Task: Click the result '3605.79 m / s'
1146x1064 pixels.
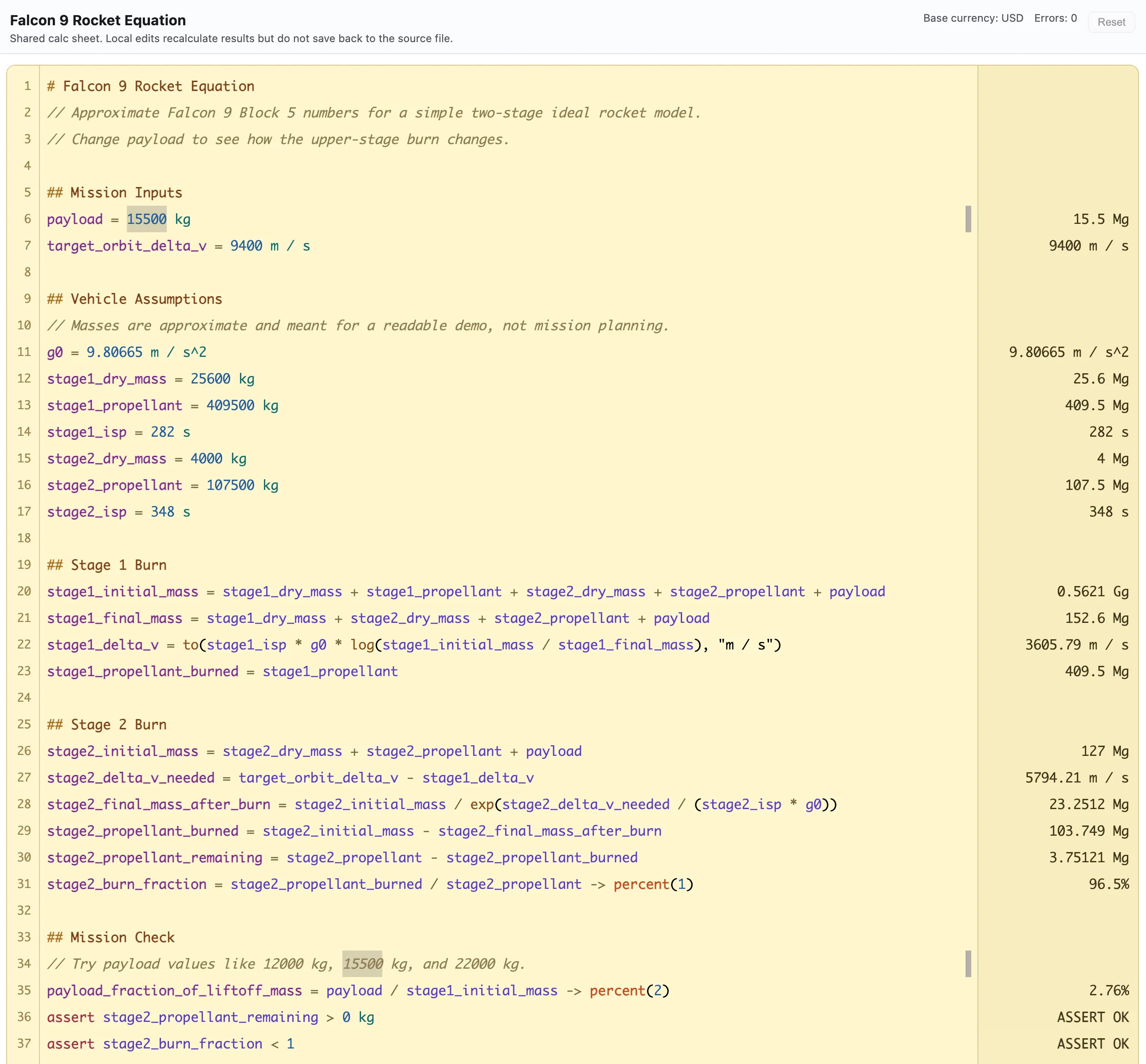Action: pos(1076,645)
